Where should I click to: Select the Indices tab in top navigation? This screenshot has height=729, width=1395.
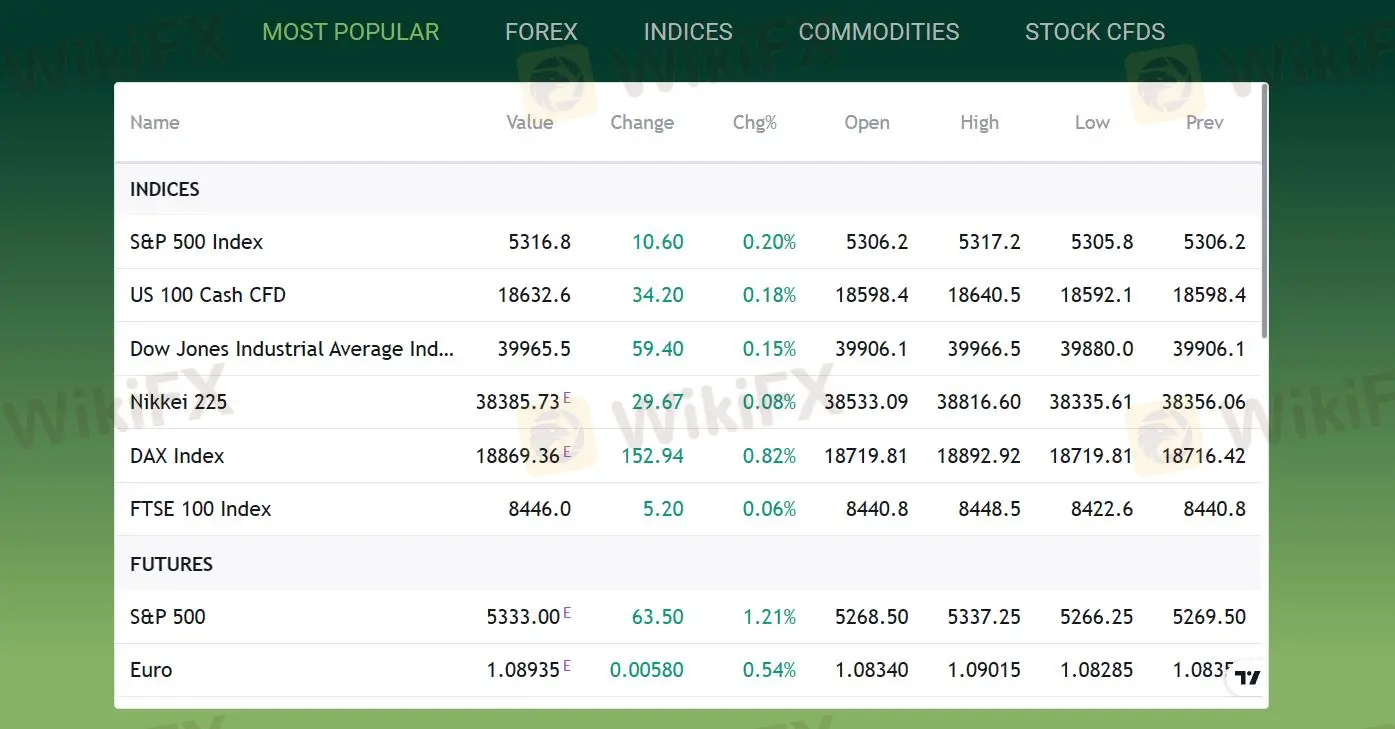(x=687, y=32)
